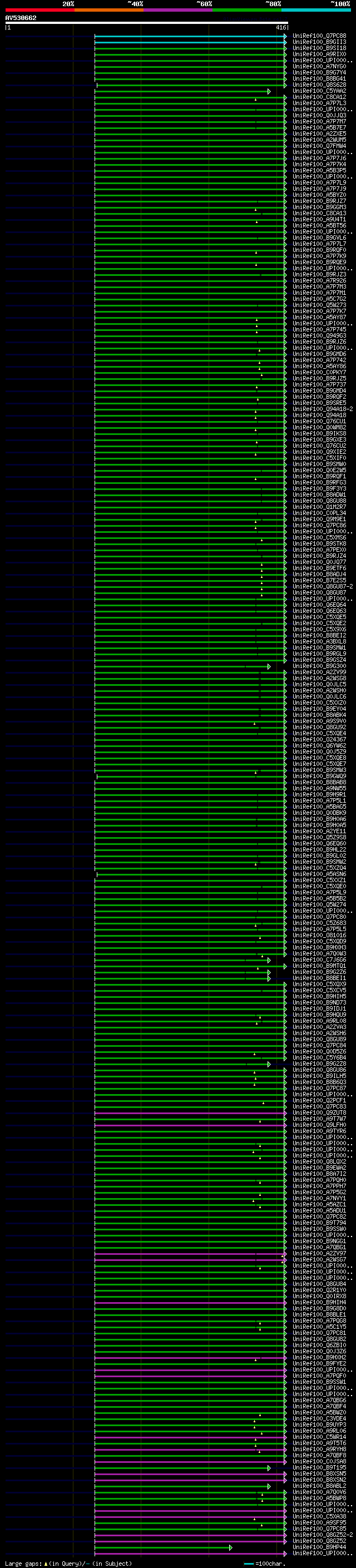Click the label UniRef100_A9U4T1
Image resolution: width=356 pixels, height=1568 pixels.
[x=319, y=219]
